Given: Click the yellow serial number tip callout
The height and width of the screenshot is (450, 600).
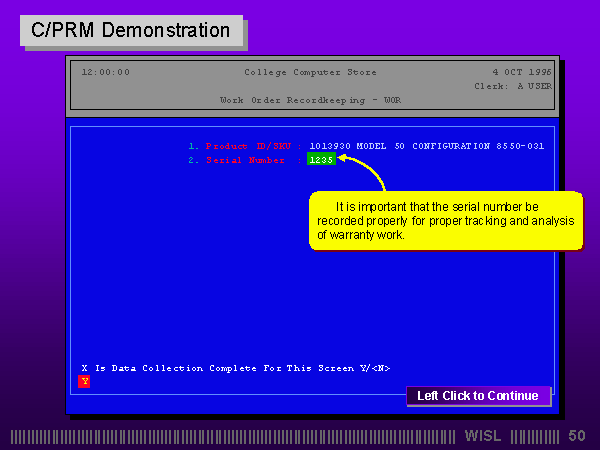Looking at the screenshot, I should [x=445, y=221].
